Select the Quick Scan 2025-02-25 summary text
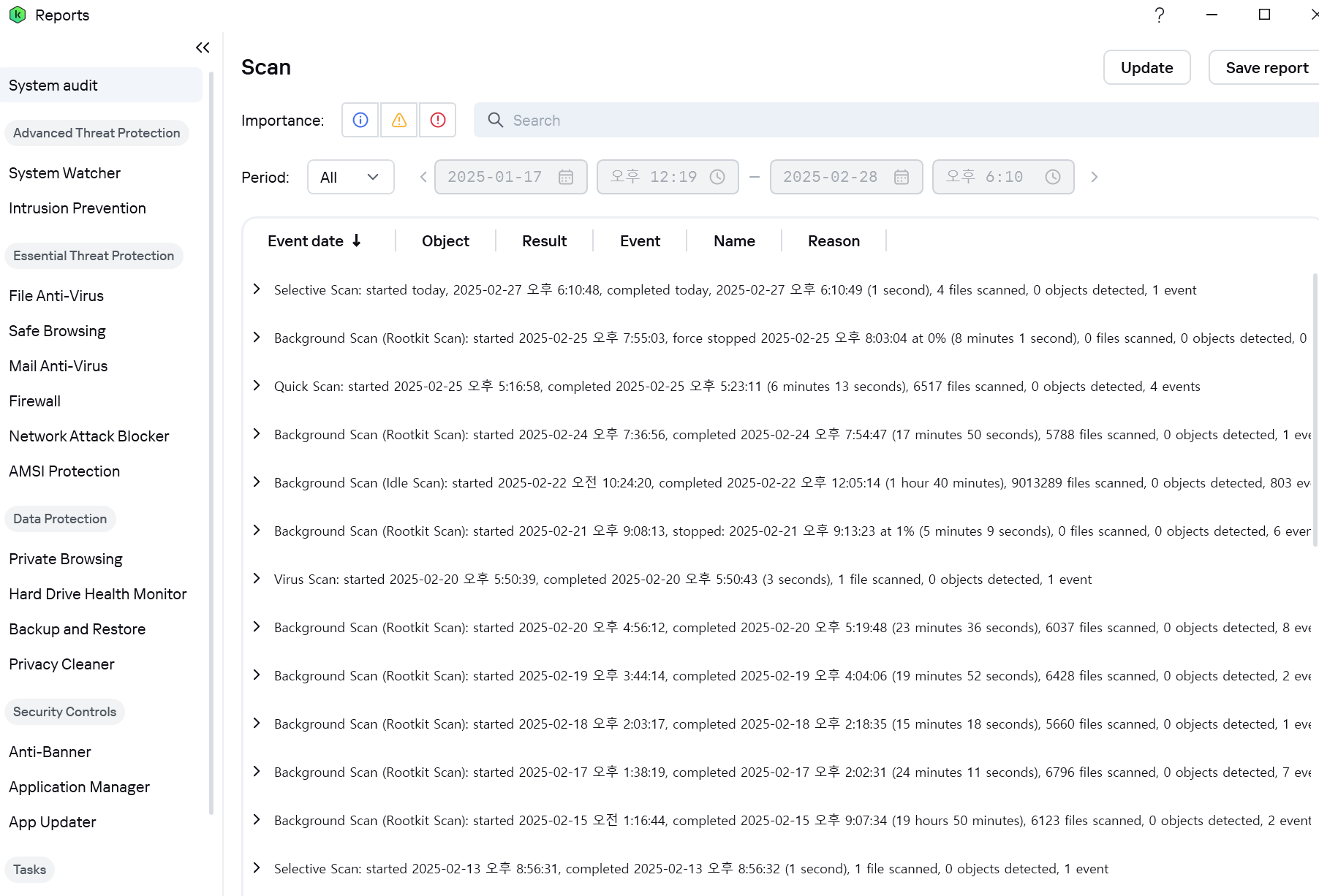 (x=737, y=386)
